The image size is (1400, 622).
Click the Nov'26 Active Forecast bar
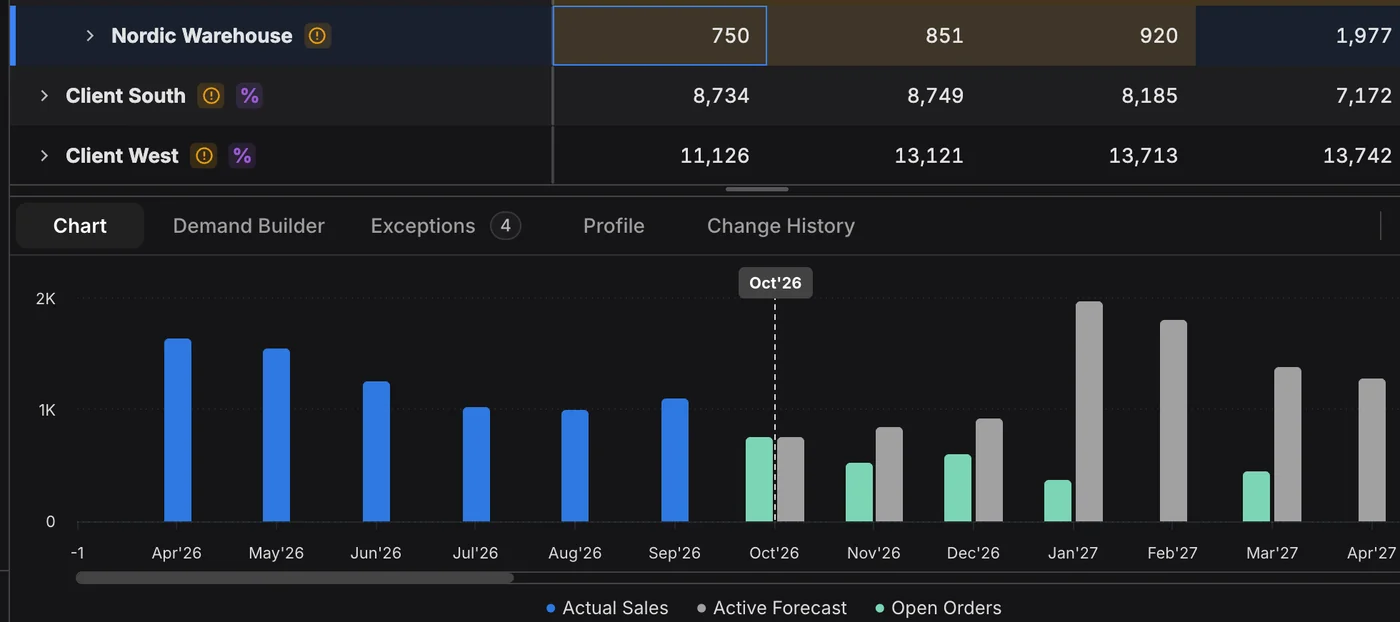(889, 474)
